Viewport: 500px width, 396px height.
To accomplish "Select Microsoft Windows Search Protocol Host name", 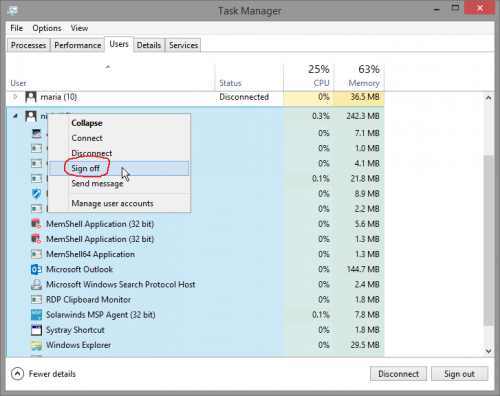I will coord(121,285).
